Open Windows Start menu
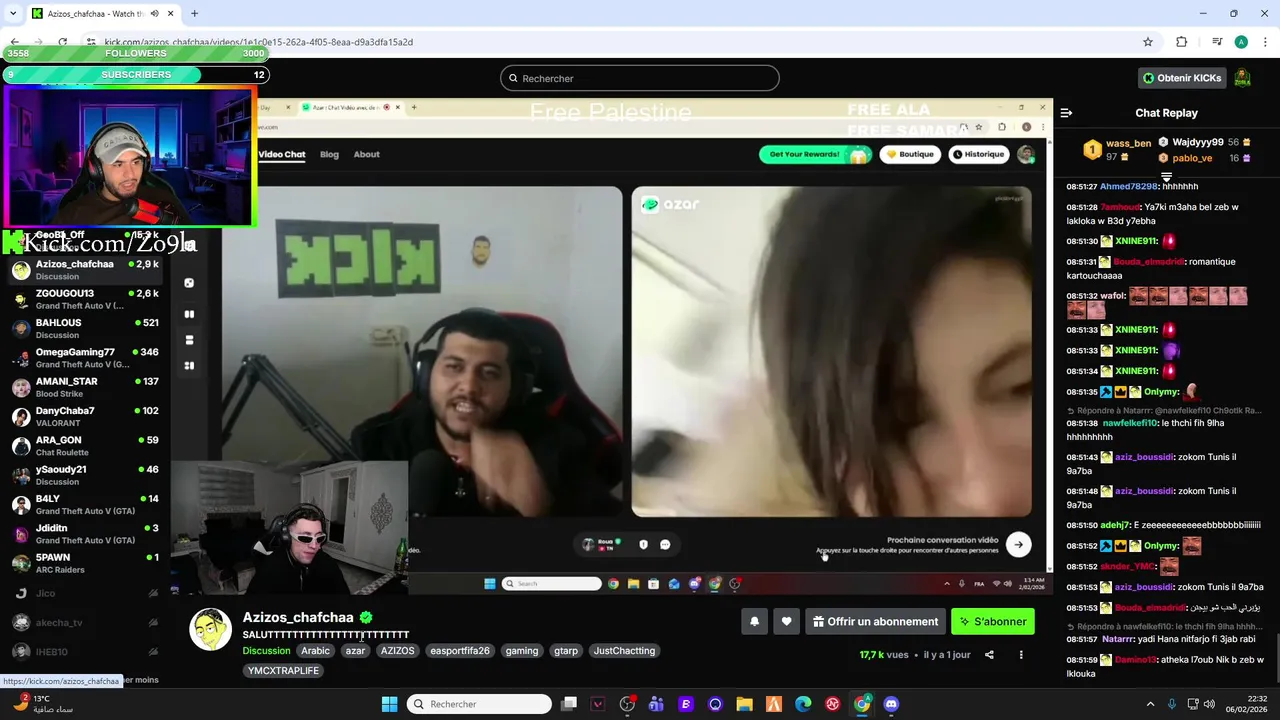Viewport: 1280px width, 720px height. 389,704
